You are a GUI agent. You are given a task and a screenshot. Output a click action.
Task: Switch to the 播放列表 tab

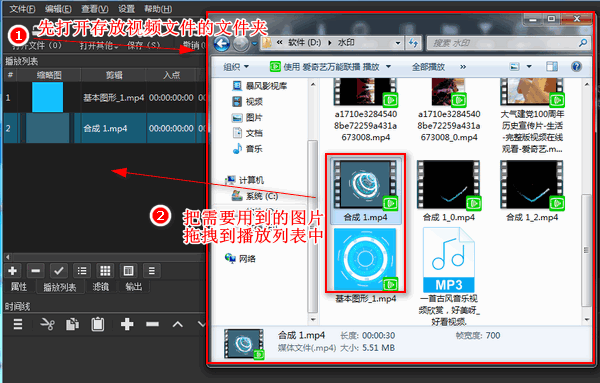(59, 287)
